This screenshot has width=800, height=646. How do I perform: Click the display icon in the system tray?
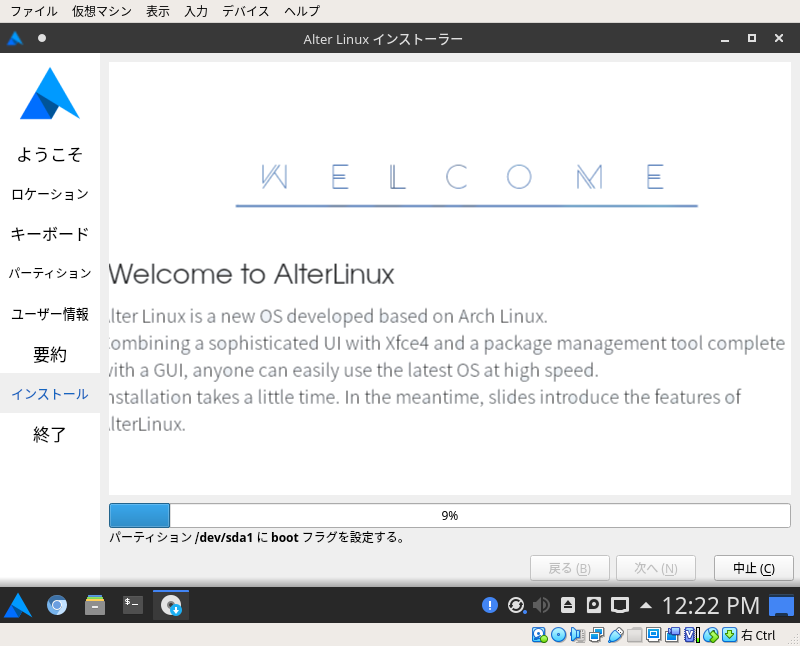[x=620, y=605]
